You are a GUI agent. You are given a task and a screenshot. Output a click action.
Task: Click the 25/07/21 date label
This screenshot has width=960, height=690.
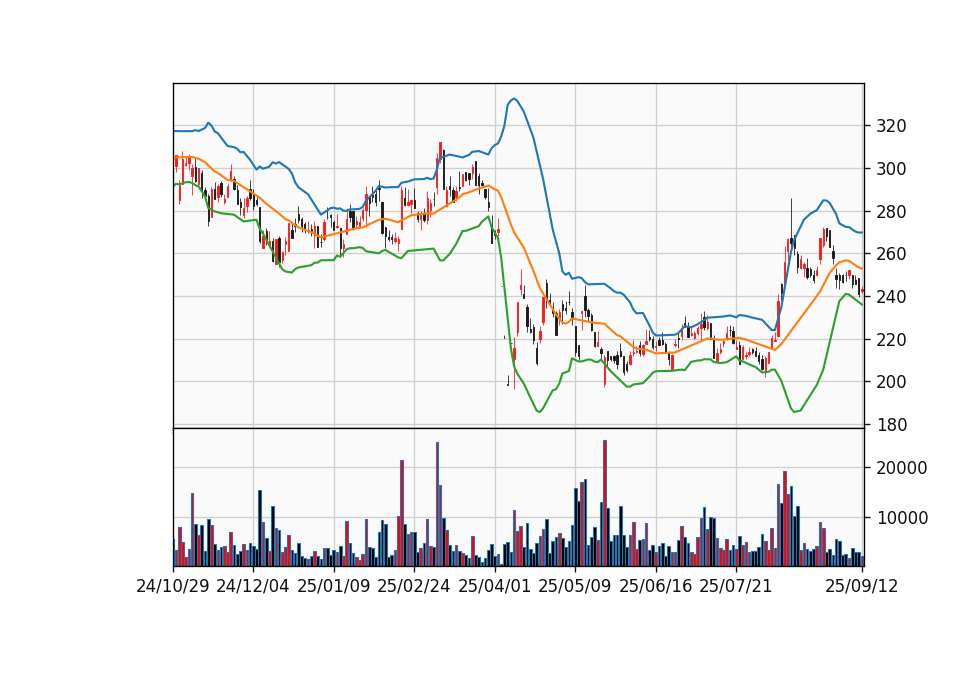[736, 586]
